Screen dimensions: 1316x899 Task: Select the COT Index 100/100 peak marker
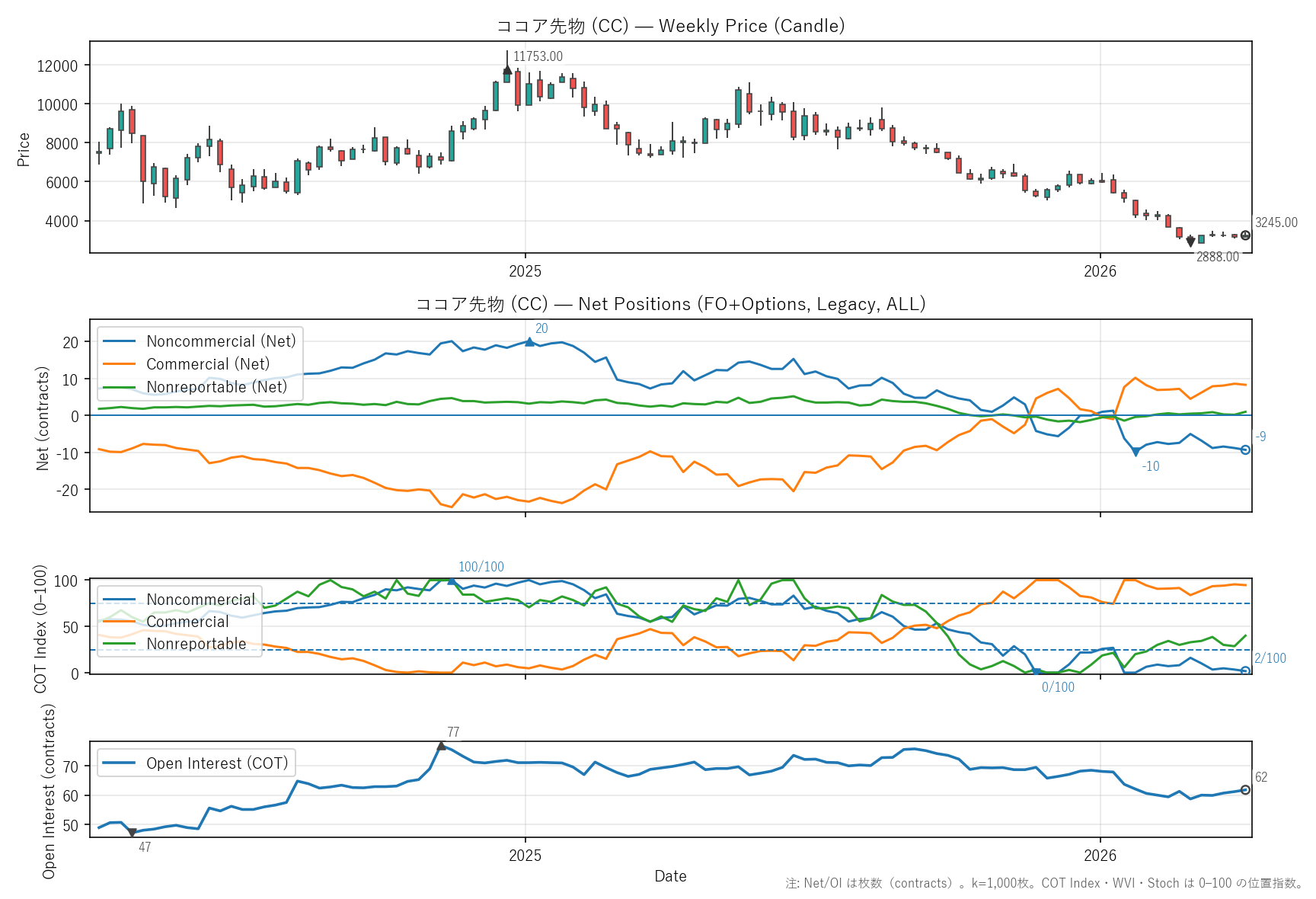pyautogui.click(x=452, y=581)
